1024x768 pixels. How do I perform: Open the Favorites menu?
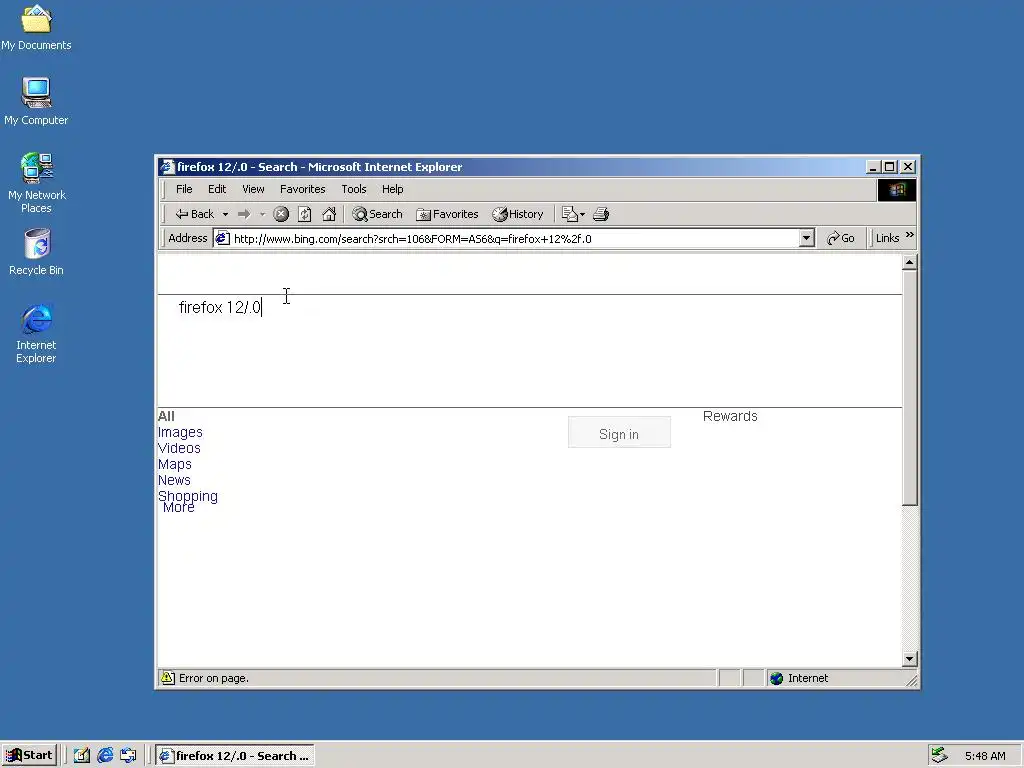click(x=302, y=189)
